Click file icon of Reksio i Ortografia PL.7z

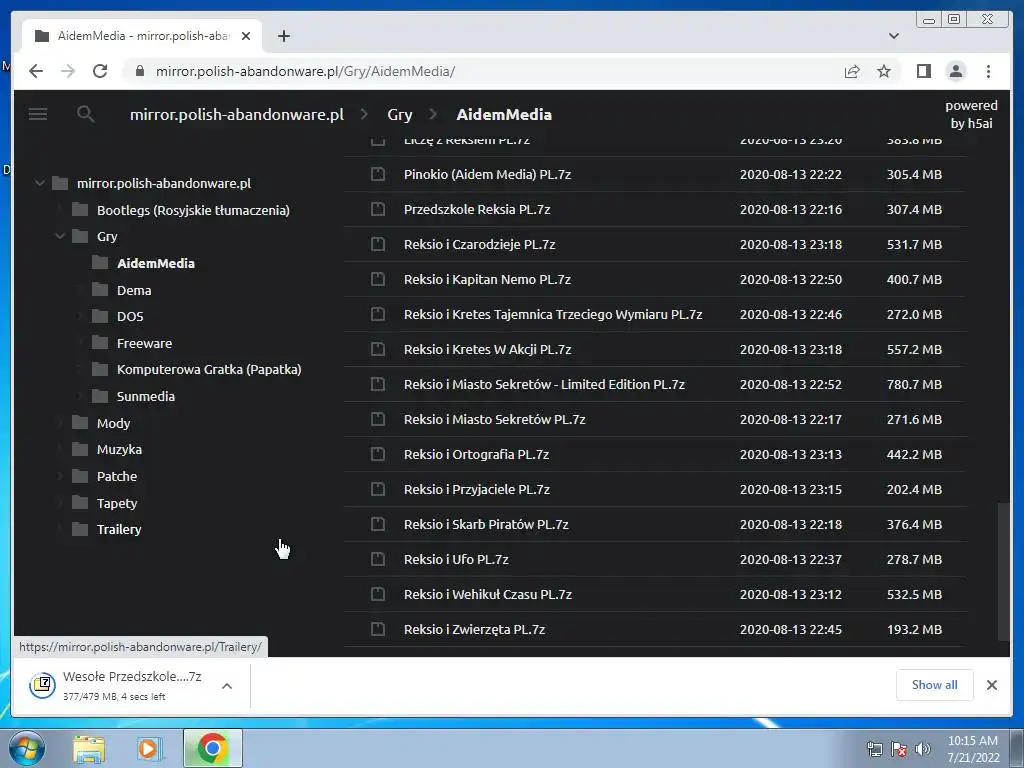click(x=377, y=454)
